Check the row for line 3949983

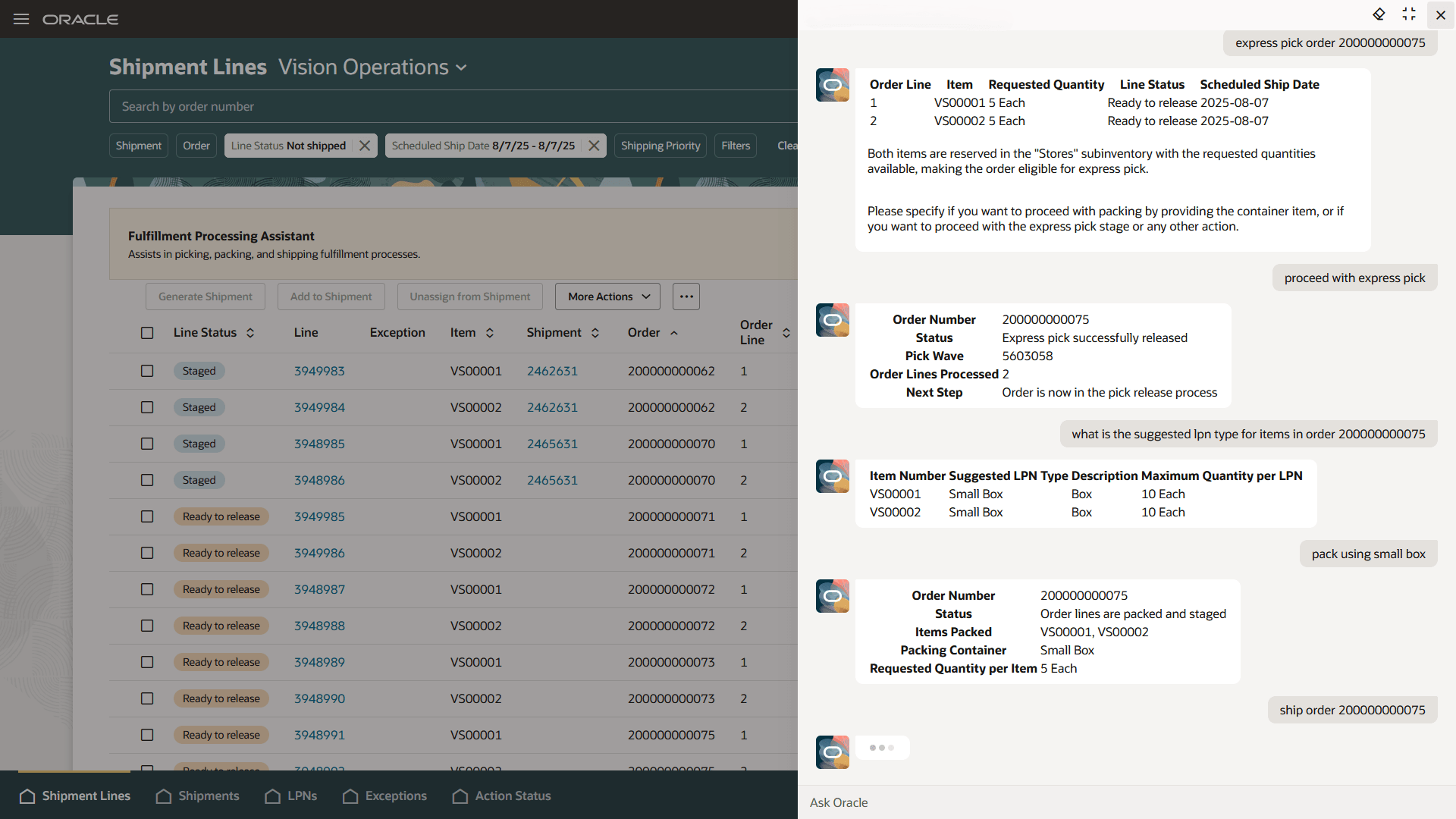click(x=147, y=371)
